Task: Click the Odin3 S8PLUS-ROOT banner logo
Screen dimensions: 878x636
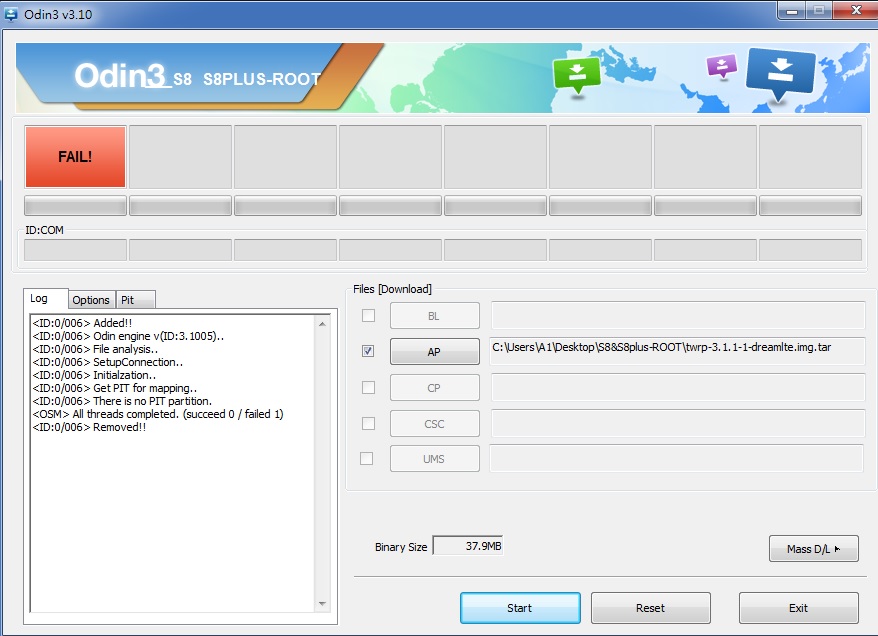Action: [x=198, y=76]
